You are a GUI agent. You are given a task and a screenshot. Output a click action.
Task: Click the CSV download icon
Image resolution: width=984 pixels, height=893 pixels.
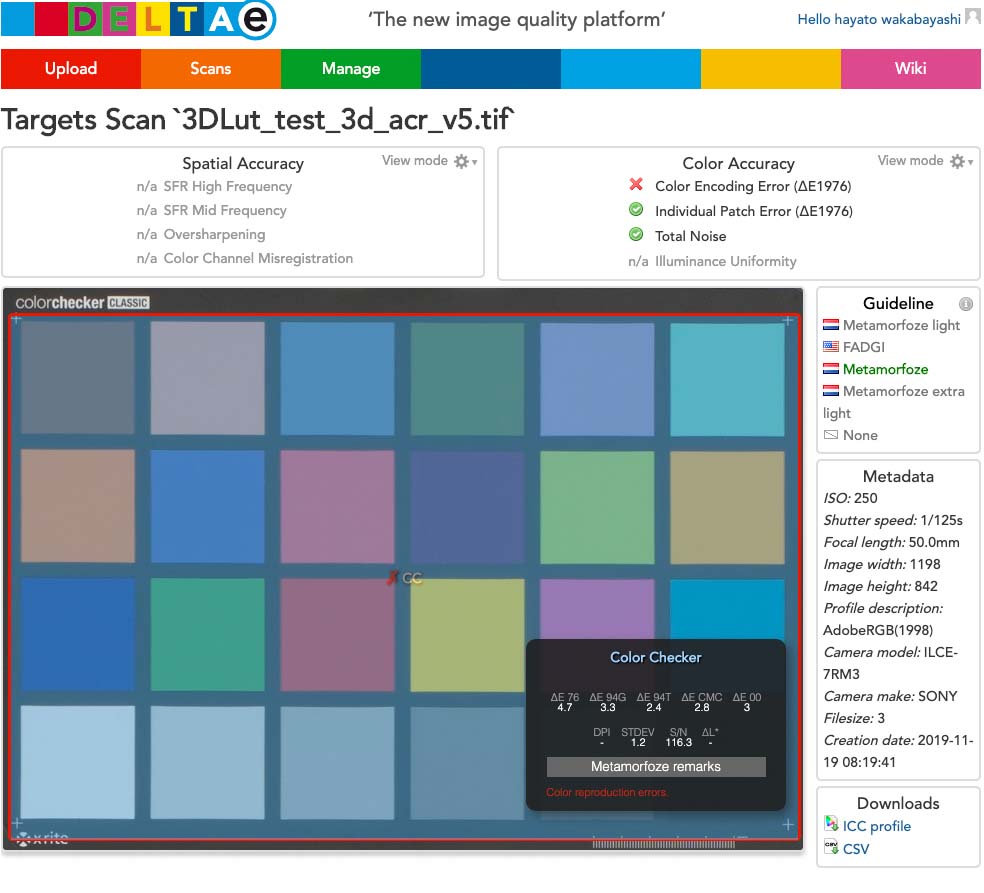pyautogui.click(x=832, y=847)
